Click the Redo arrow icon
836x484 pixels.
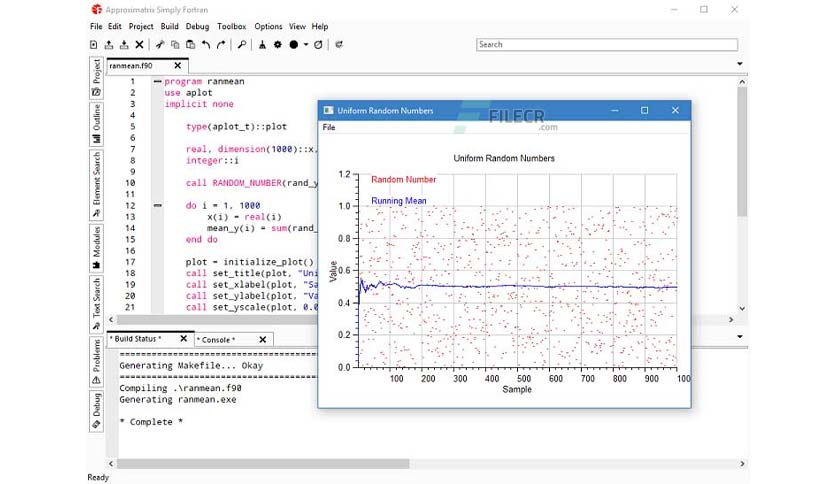pyautogui.click(x=221, y=45)
